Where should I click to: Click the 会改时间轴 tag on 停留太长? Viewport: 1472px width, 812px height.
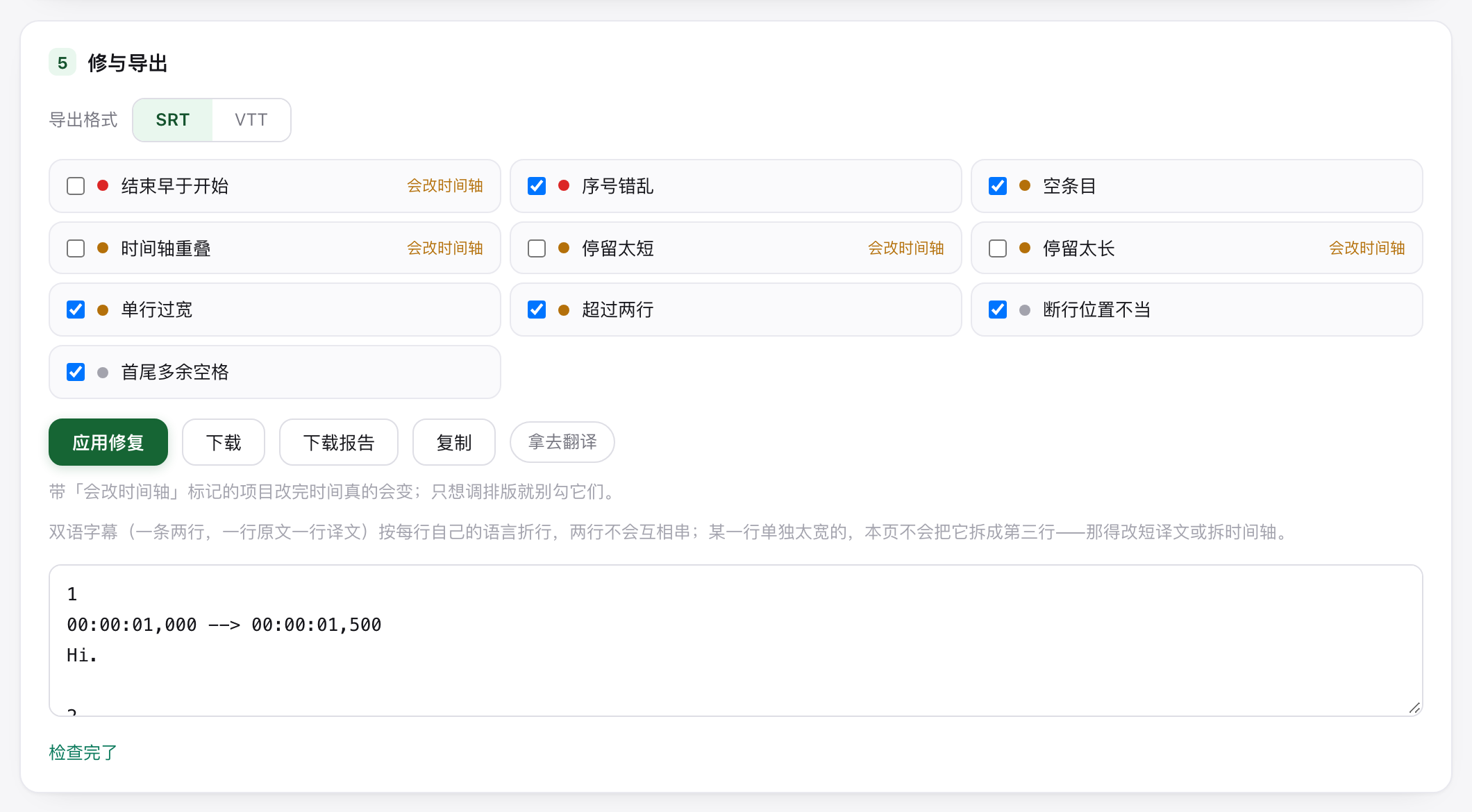1367,248
